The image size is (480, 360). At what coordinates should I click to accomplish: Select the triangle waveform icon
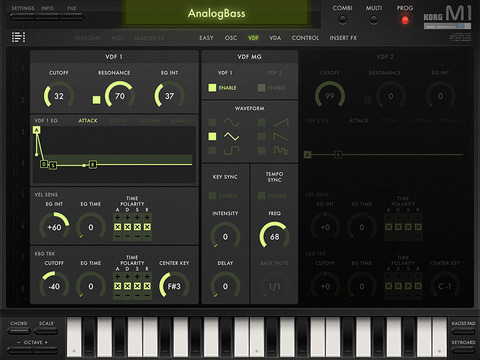click(x=231, y=136)
